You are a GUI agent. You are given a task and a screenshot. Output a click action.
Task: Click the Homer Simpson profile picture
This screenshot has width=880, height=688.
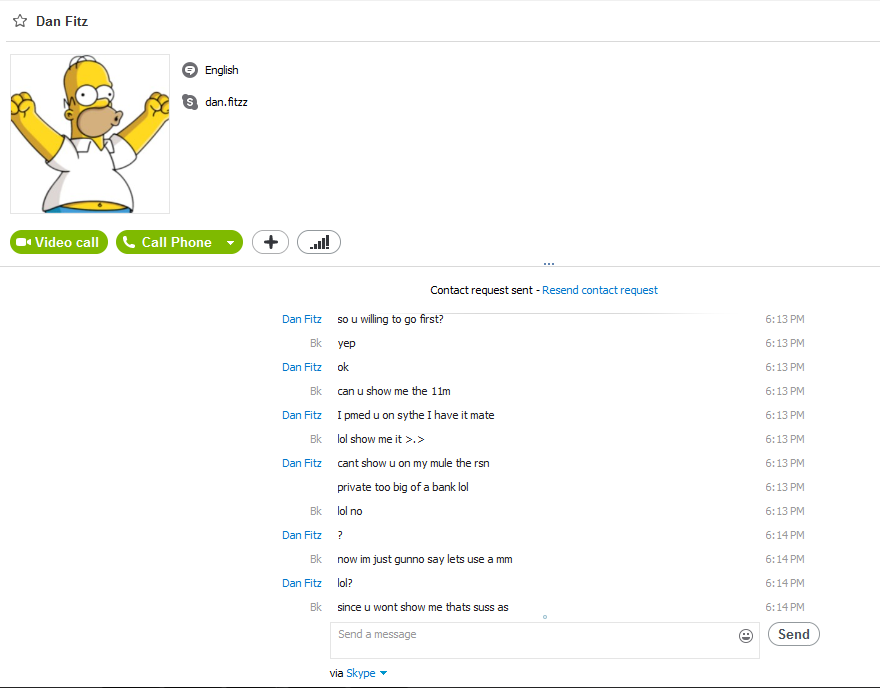pos(90,134)
